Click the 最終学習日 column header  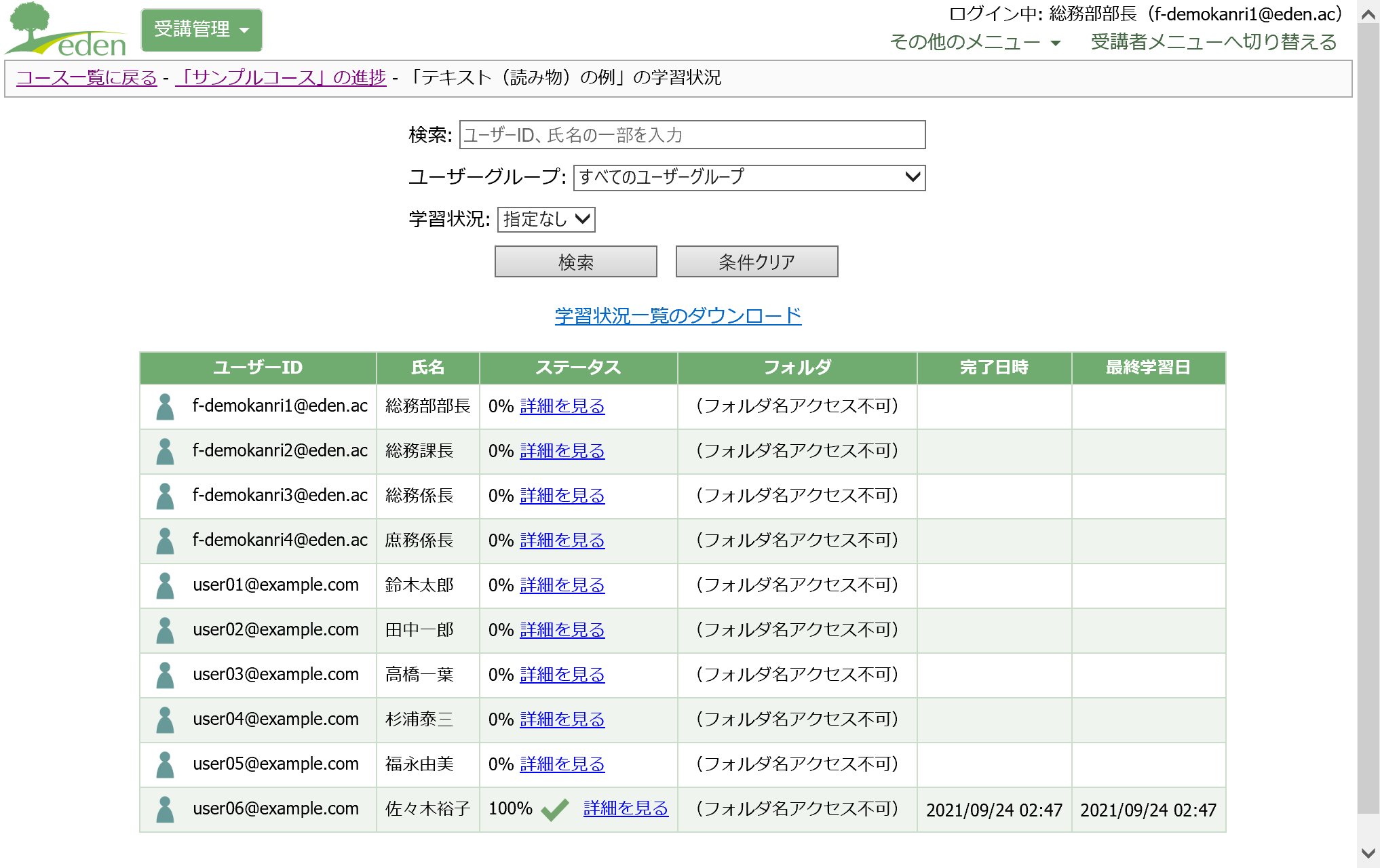pos(1149,368)
